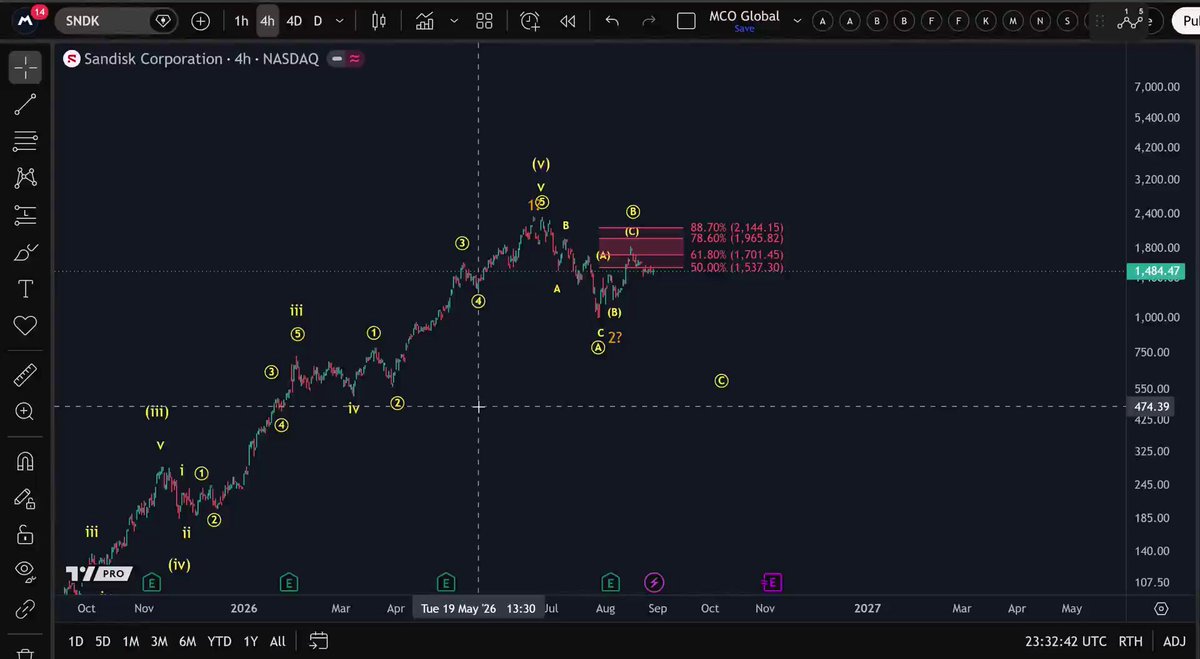Viewport: 1200px width, 659px height.
Task: Select the pattern drawing tool
Action: point(25,178)
